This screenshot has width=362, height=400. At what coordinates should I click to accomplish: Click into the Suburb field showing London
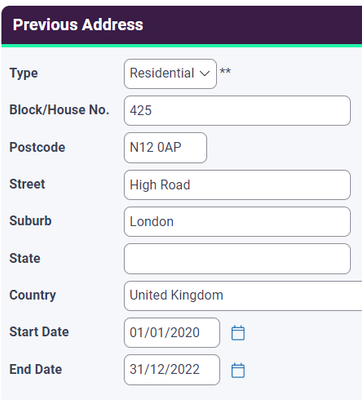[237, 222]
